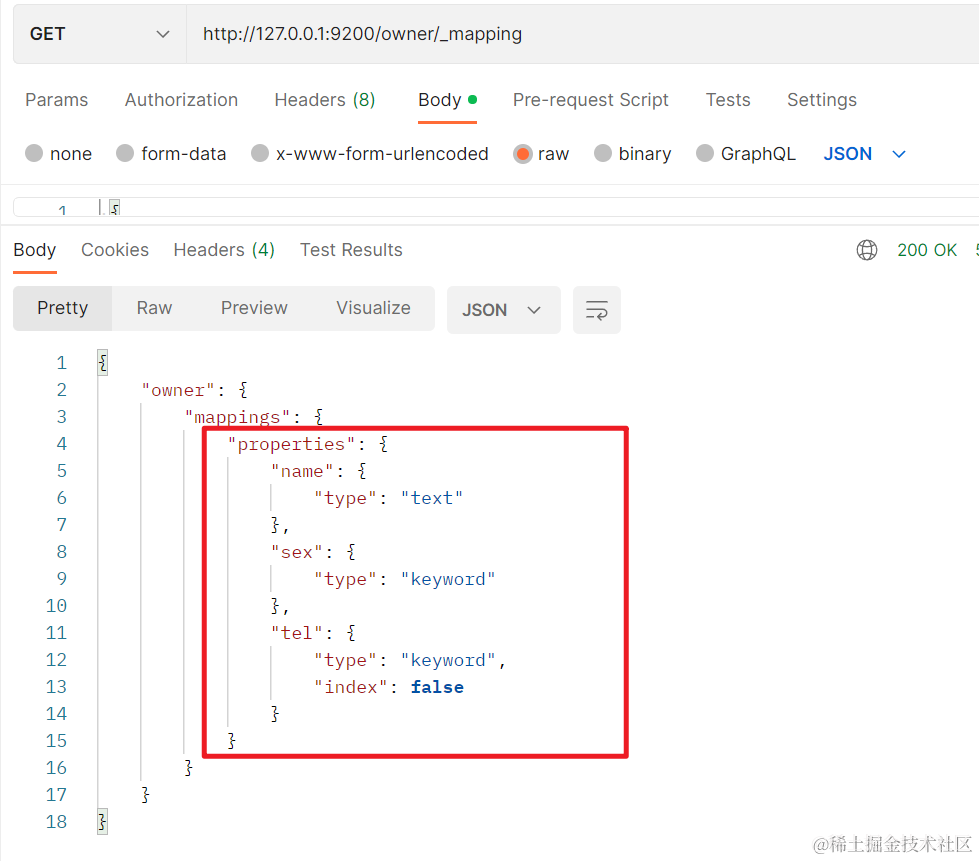Click the "owner" key on line 2

178,390
